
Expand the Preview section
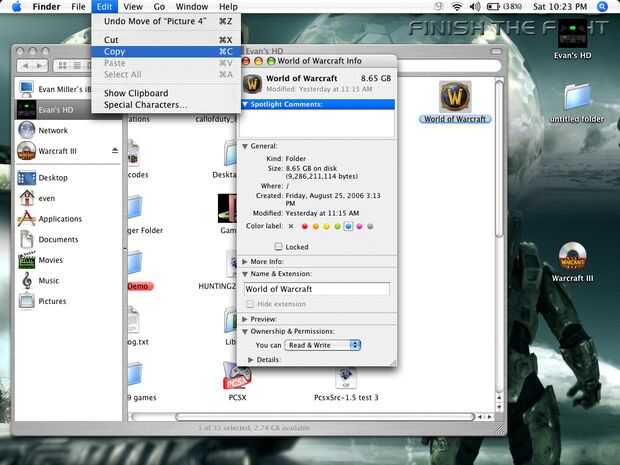click(245, 319)
